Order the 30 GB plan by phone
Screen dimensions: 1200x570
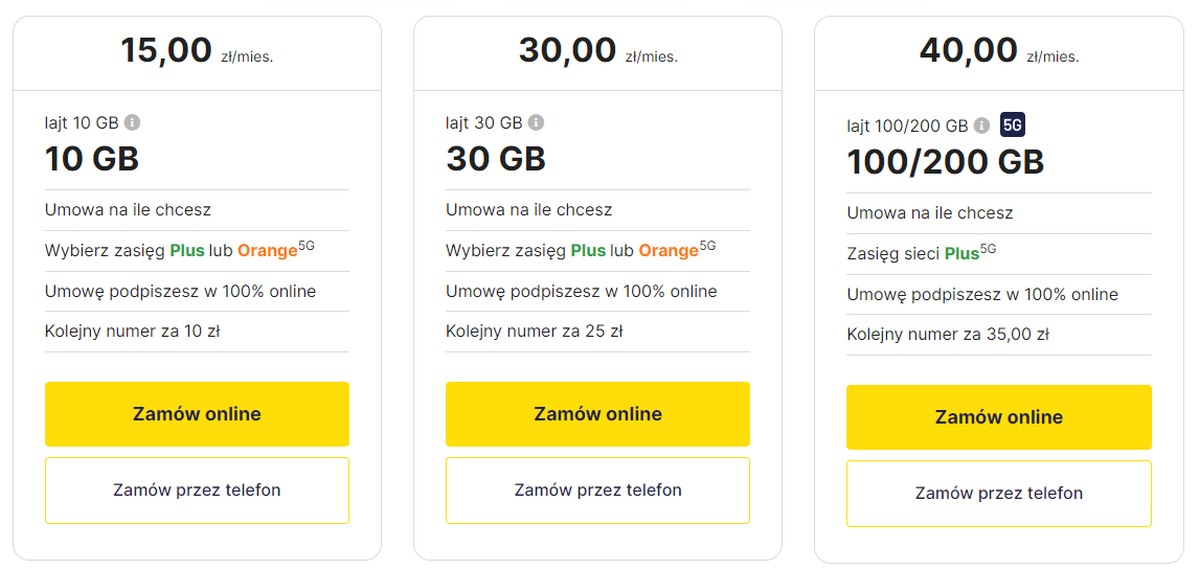click(597, 490)
